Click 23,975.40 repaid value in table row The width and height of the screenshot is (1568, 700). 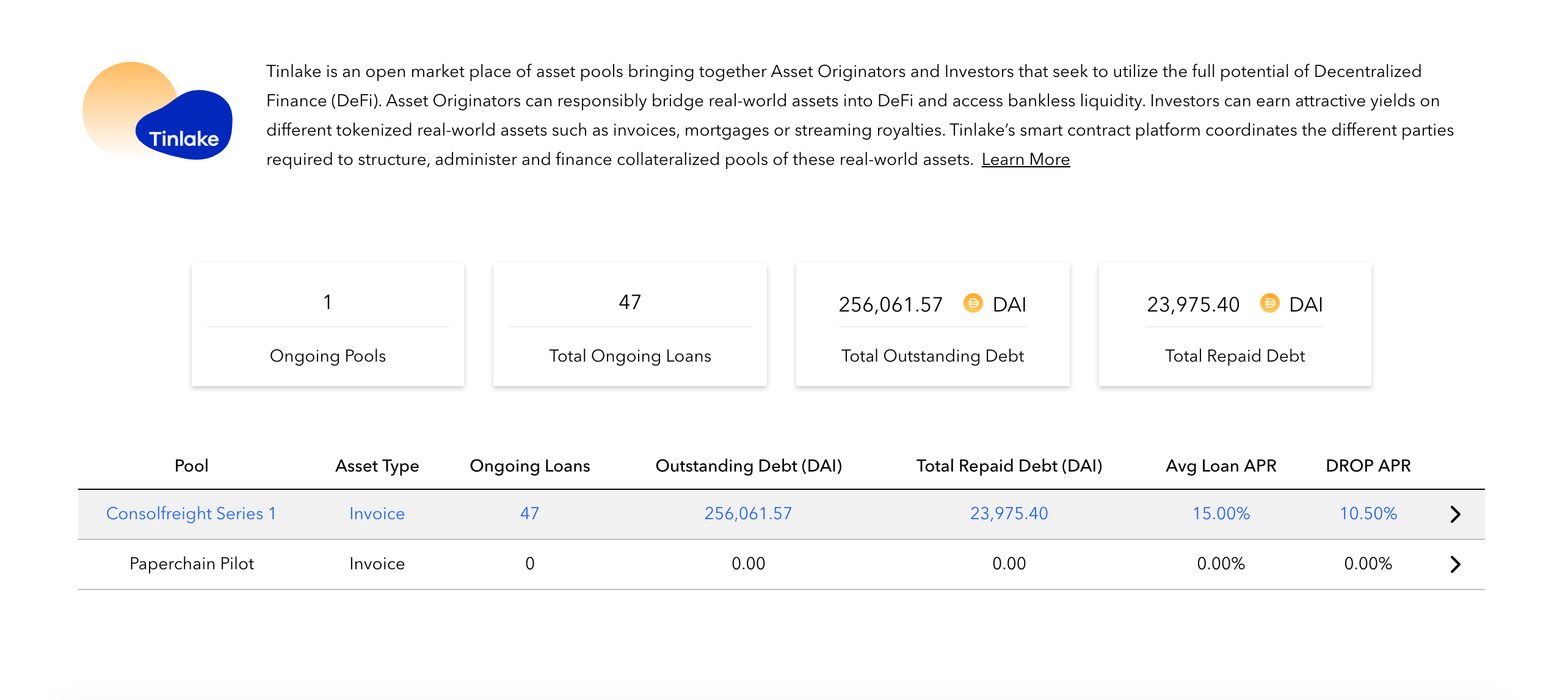(1009, 514)
